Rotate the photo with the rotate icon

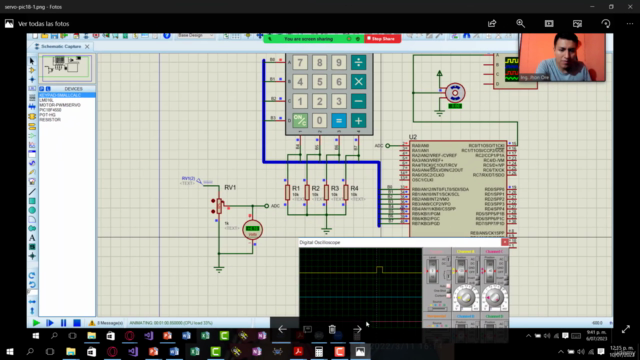coord(606,24)
